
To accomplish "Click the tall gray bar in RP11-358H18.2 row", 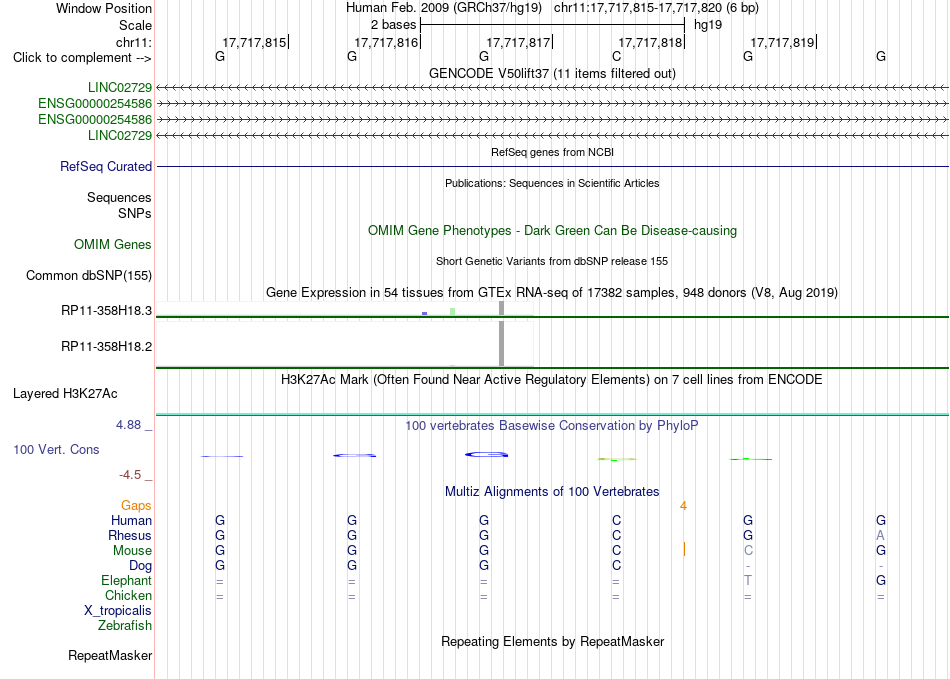I will (501, 343).
